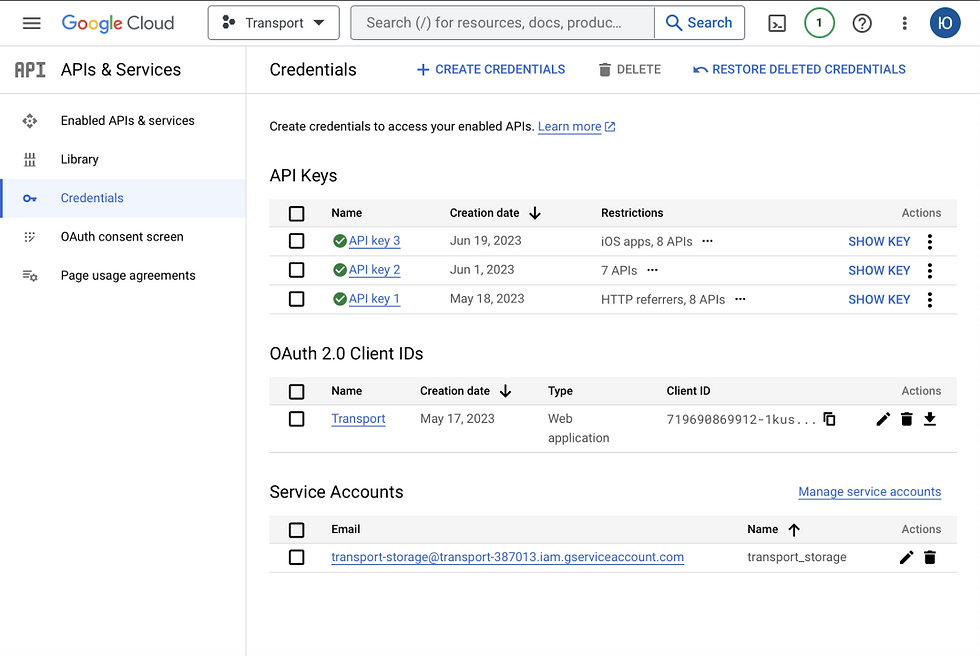The width and height of the screenshot is (980, 656).
Task: Select all Service Accounts header checkbox
Action: pos(296,530)
